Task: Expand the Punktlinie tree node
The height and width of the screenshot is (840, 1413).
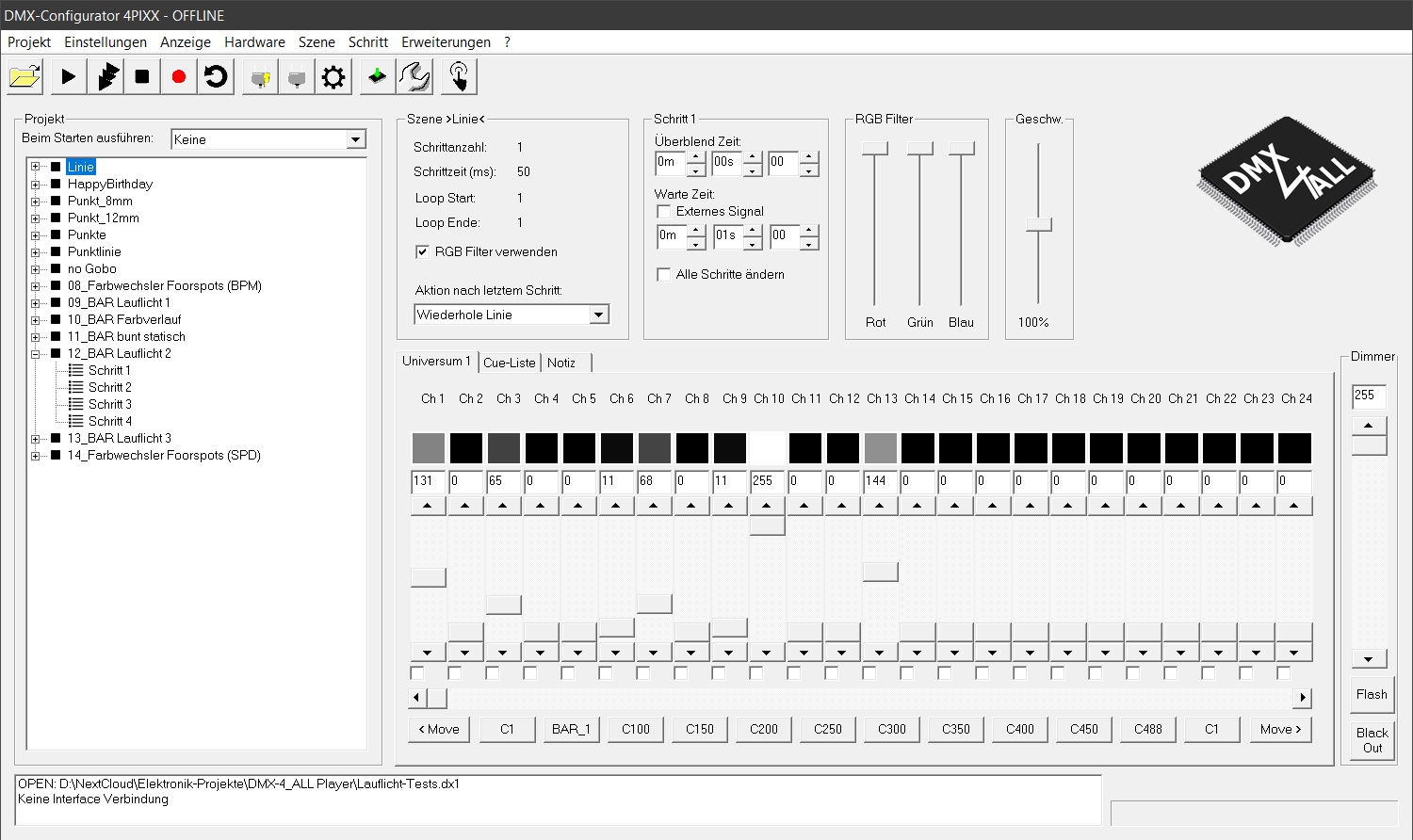Action: [36, 251]
